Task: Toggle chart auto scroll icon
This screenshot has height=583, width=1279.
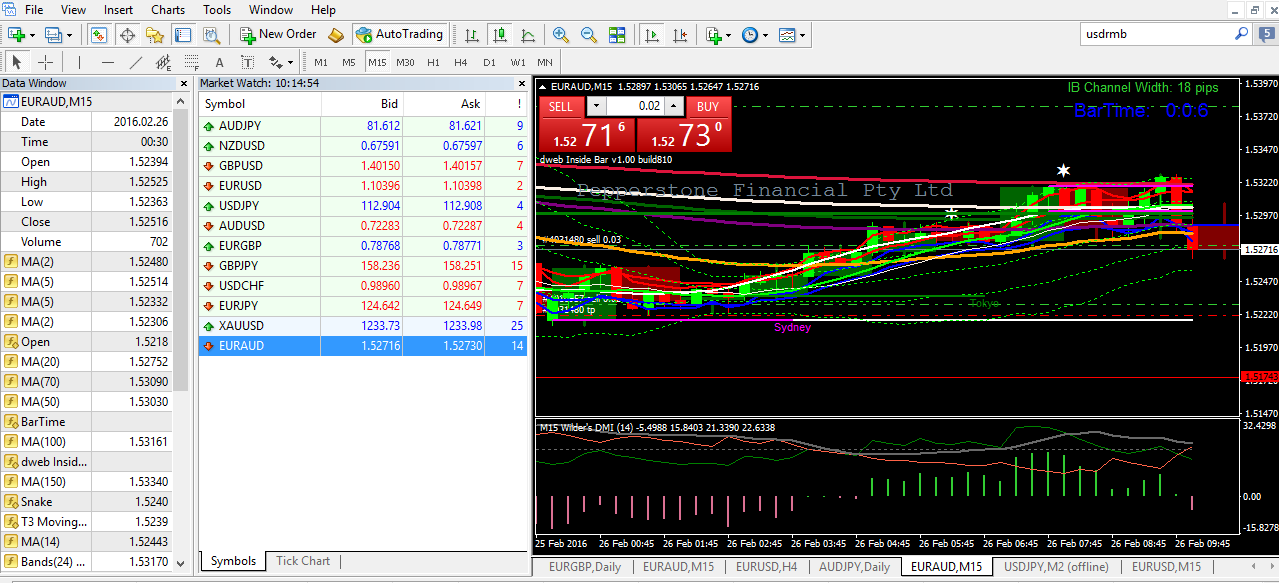Action: tap(652, 34)
